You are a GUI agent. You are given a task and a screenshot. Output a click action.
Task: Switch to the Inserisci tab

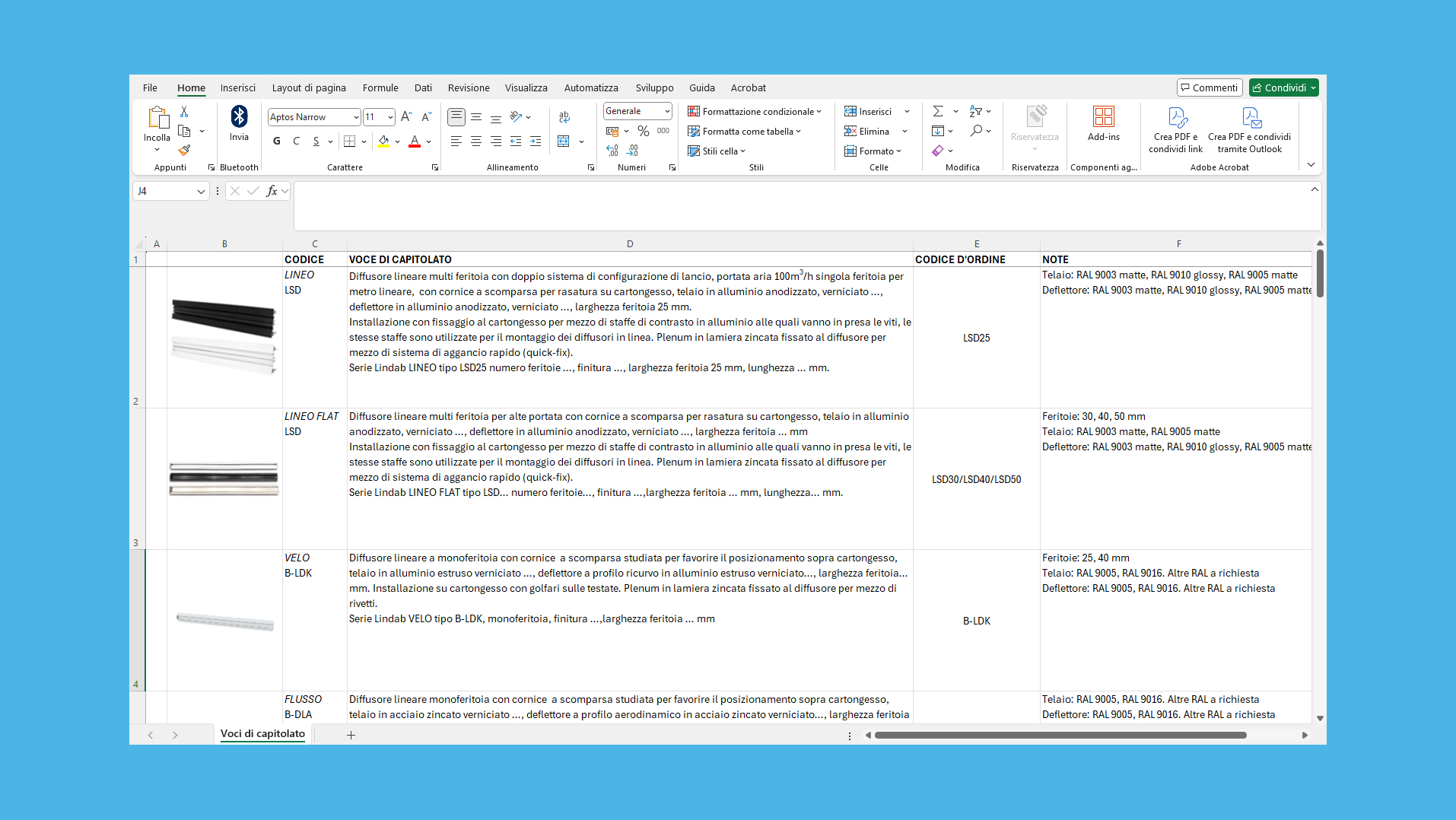pos(238,87)
